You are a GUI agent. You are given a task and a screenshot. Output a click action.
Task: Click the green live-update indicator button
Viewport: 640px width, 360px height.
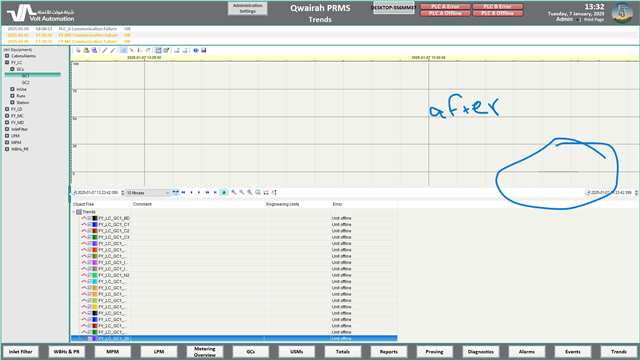pos(224,192)
